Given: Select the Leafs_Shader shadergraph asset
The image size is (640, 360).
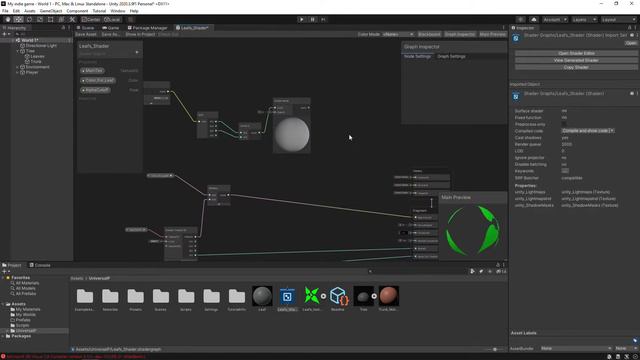Looking at the screenshot, I should (x=287, y=296).
